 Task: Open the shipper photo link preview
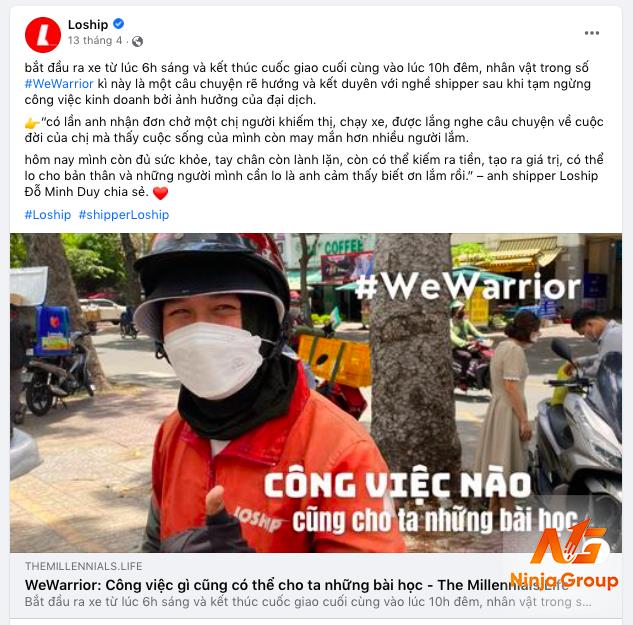coord(316,393)
